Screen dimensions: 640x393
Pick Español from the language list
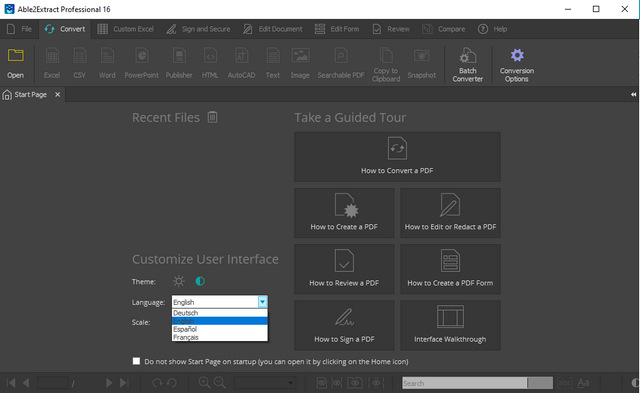click(x=220, y=329)
